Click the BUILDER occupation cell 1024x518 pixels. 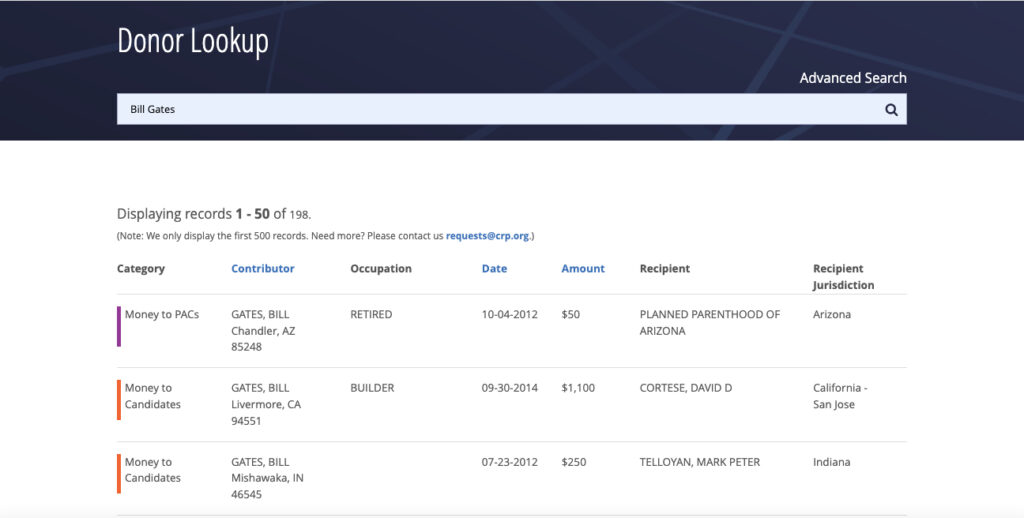pyautogui.click(x=372, y=388)
